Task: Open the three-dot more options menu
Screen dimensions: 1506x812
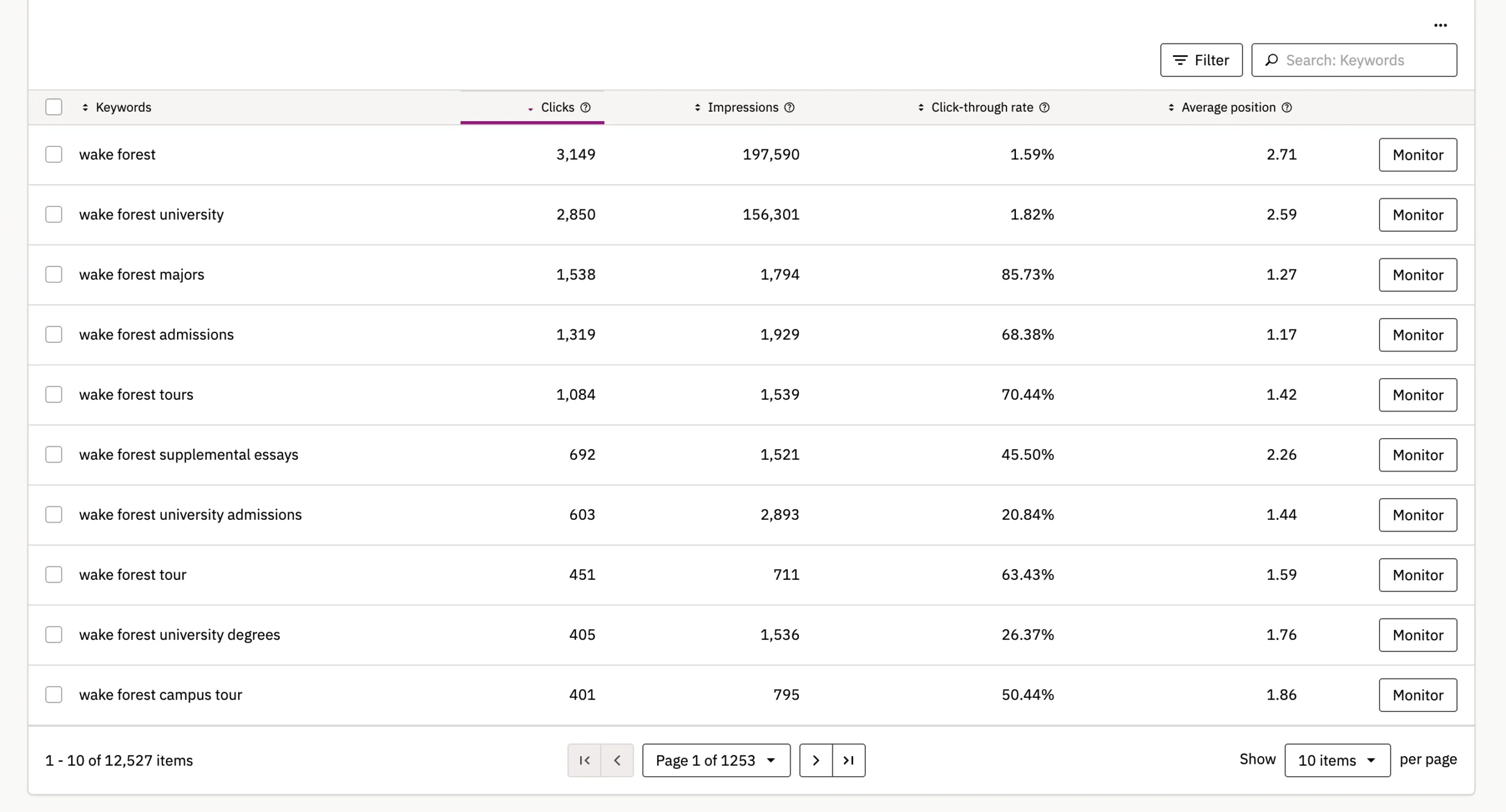Action: click(x=1440, y=25)
